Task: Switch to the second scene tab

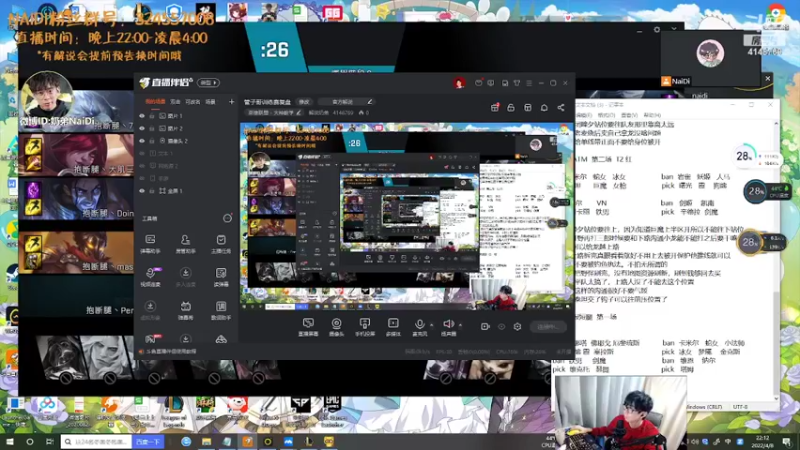Action: click(x=175, y=102)
